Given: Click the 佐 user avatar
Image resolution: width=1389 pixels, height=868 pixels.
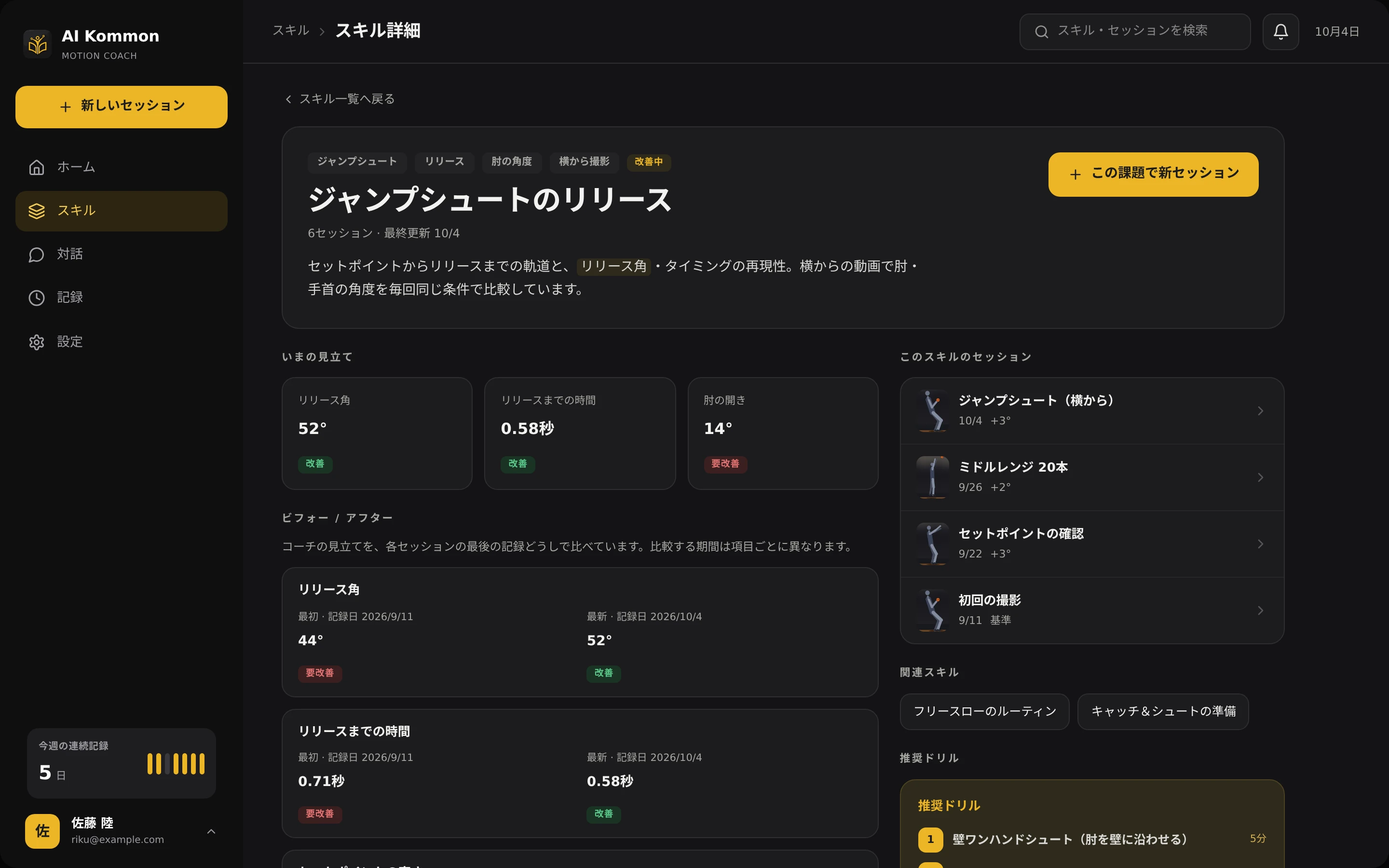Looking at the screenshot, I should click(42, 831).
